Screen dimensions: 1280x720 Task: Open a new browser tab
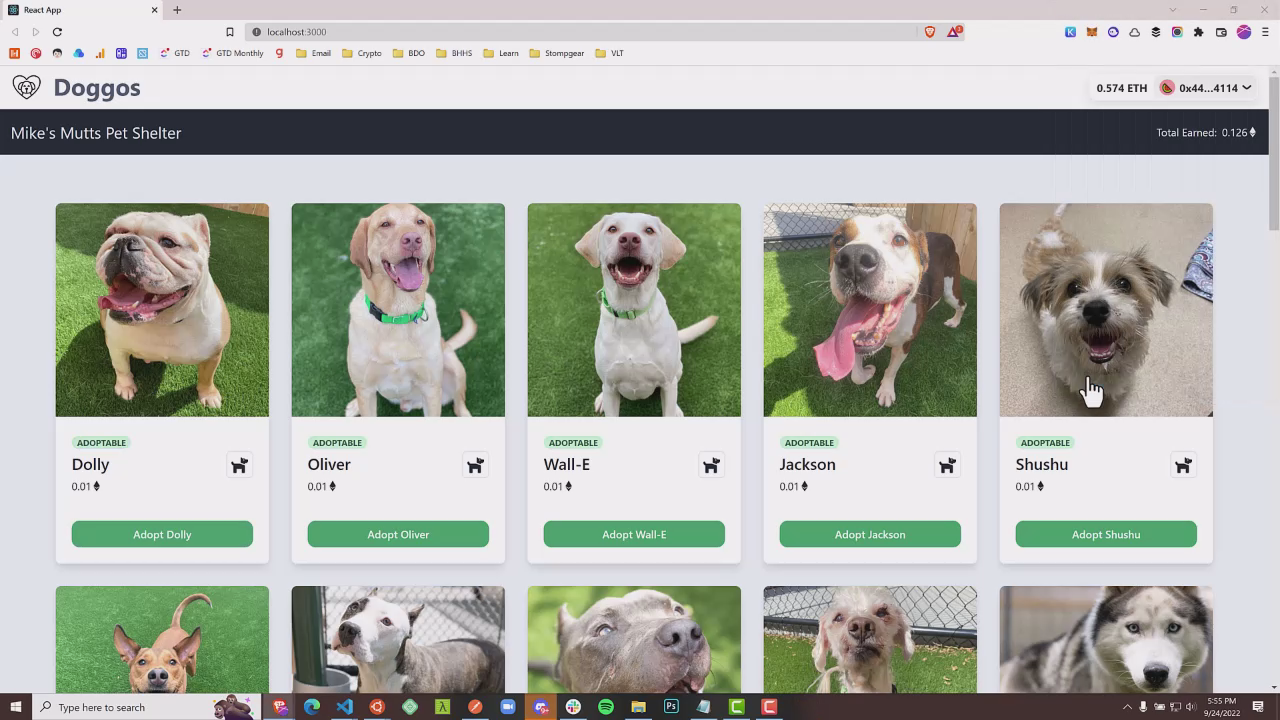click(177, 10)
